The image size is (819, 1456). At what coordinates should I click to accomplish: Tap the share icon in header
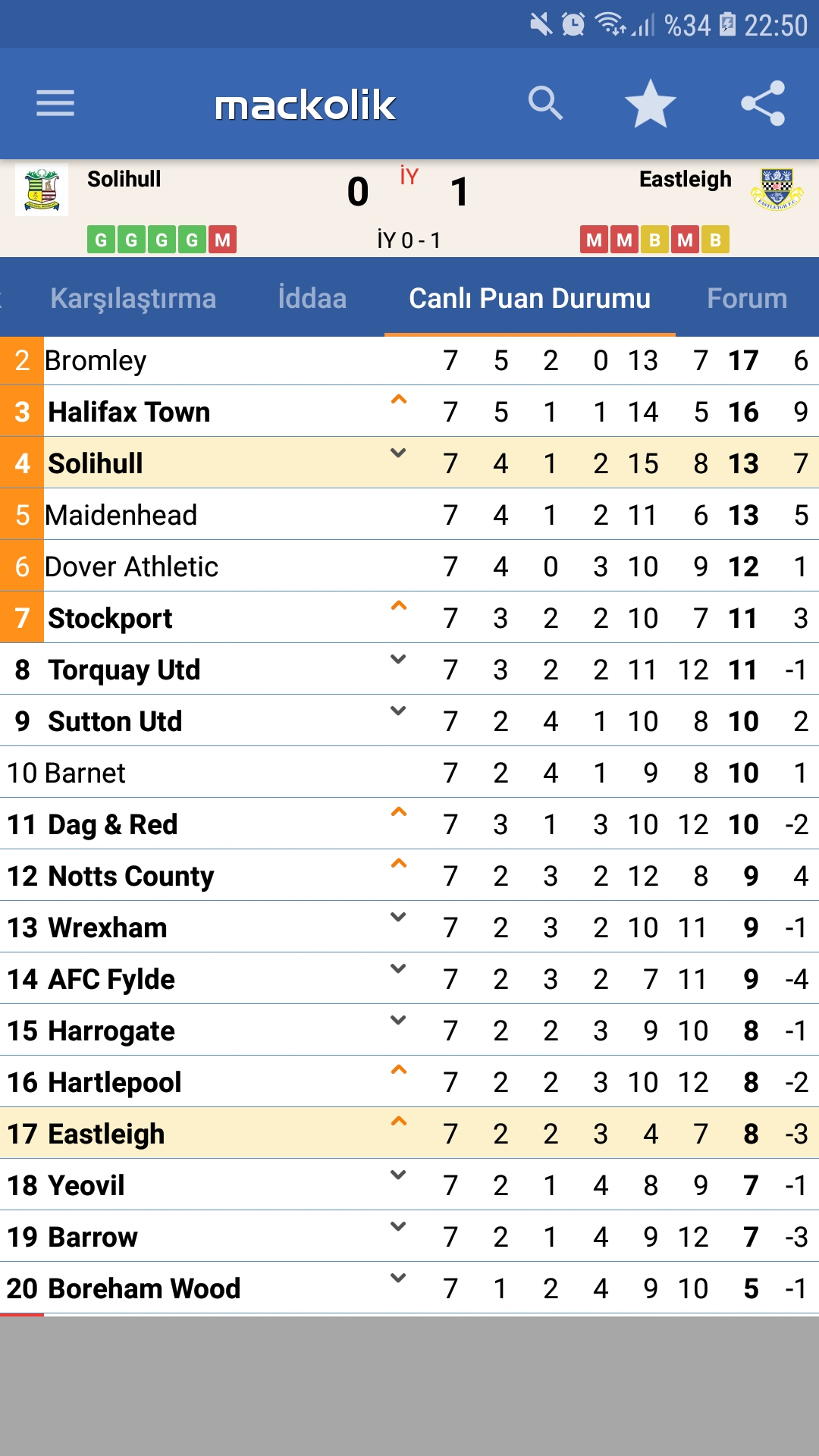click(763, 103)
